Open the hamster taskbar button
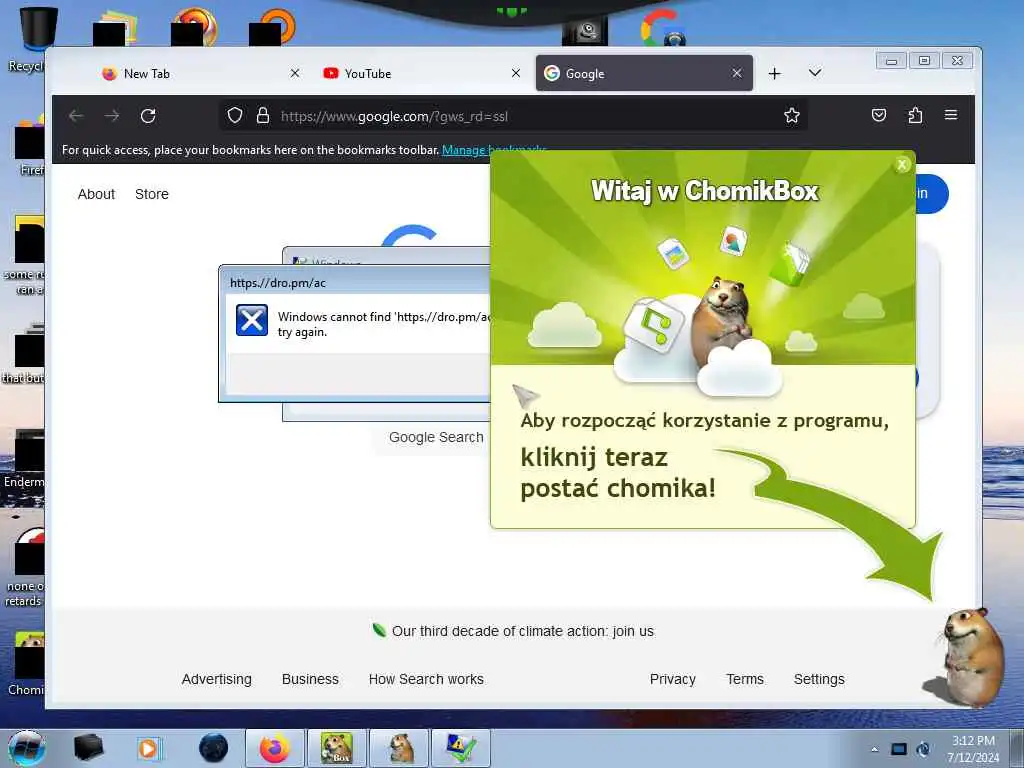Viewport: 1024px width, 768px height. (399, 748)
